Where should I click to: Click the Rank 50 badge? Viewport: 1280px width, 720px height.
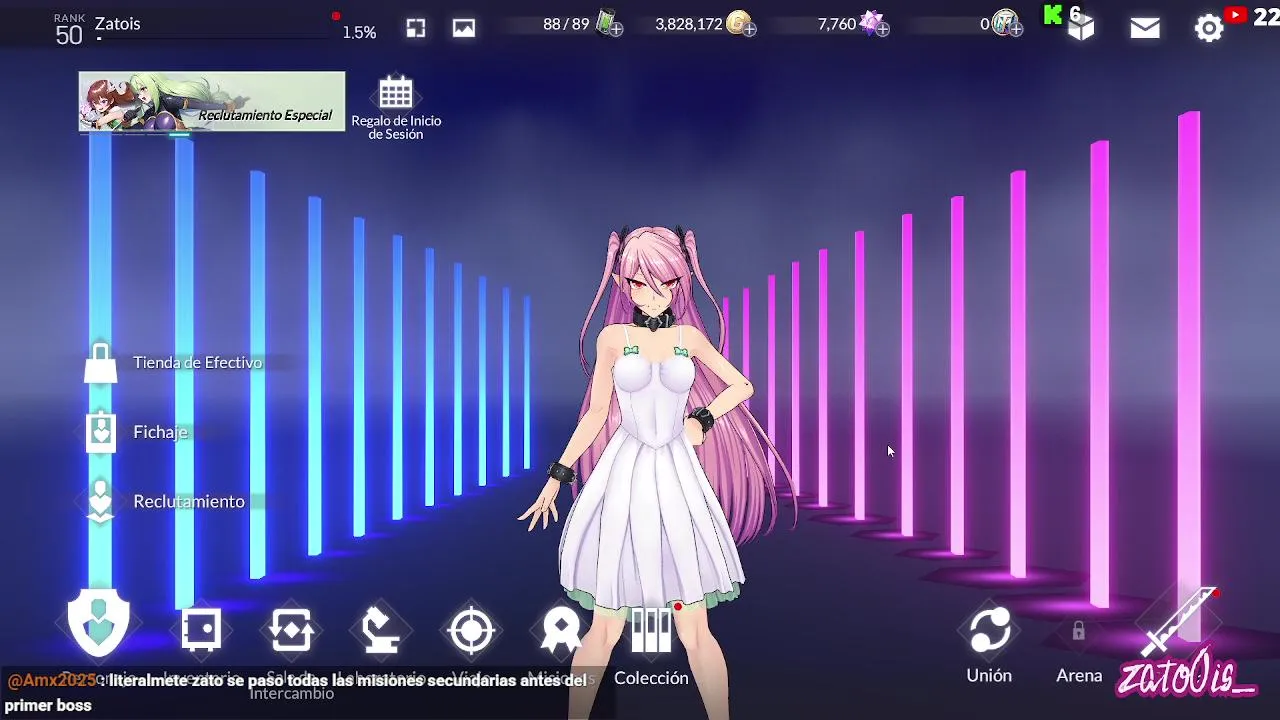point(69,30)
